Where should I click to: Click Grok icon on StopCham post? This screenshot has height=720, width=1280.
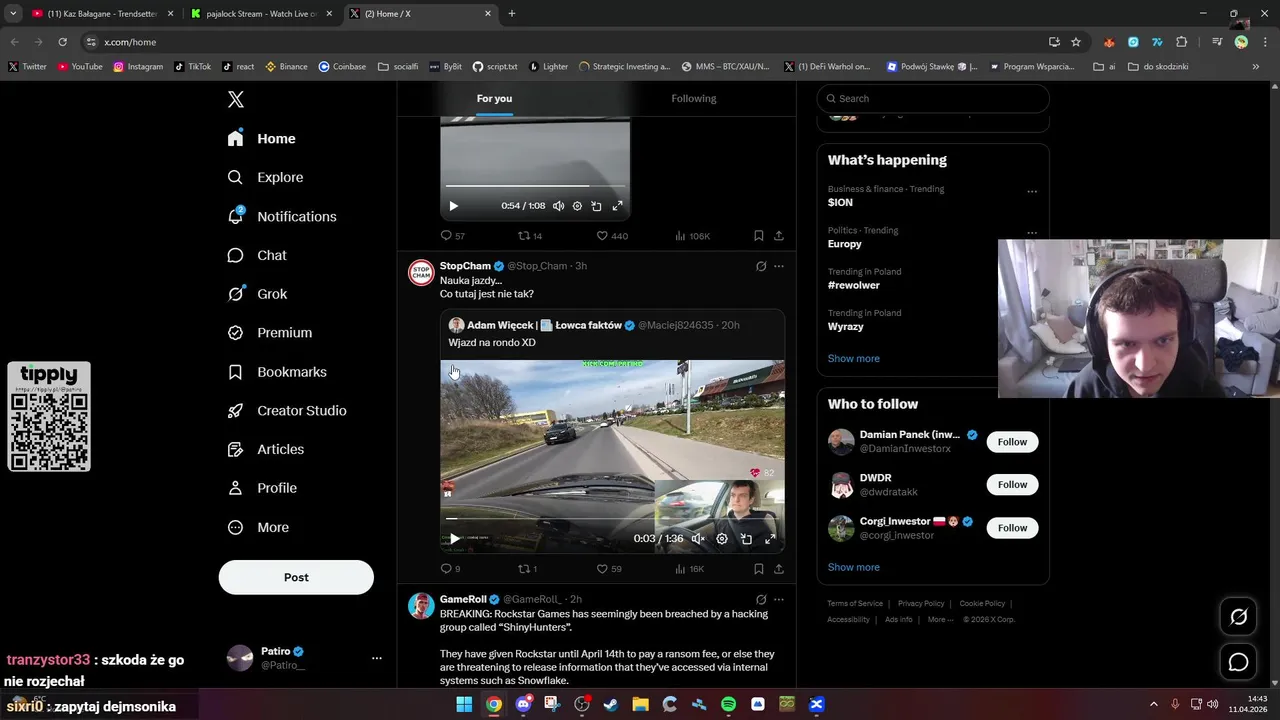click(x=761, y=266)
